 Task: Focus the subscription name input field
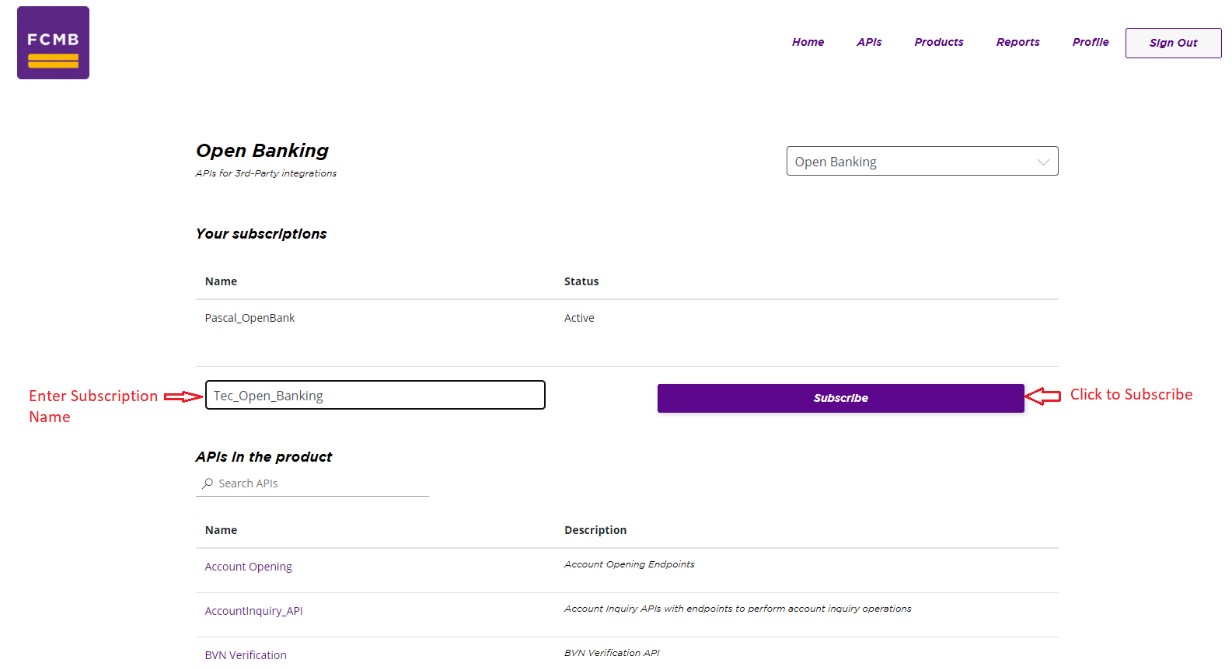pyautogui.click(x=375, y=396)
